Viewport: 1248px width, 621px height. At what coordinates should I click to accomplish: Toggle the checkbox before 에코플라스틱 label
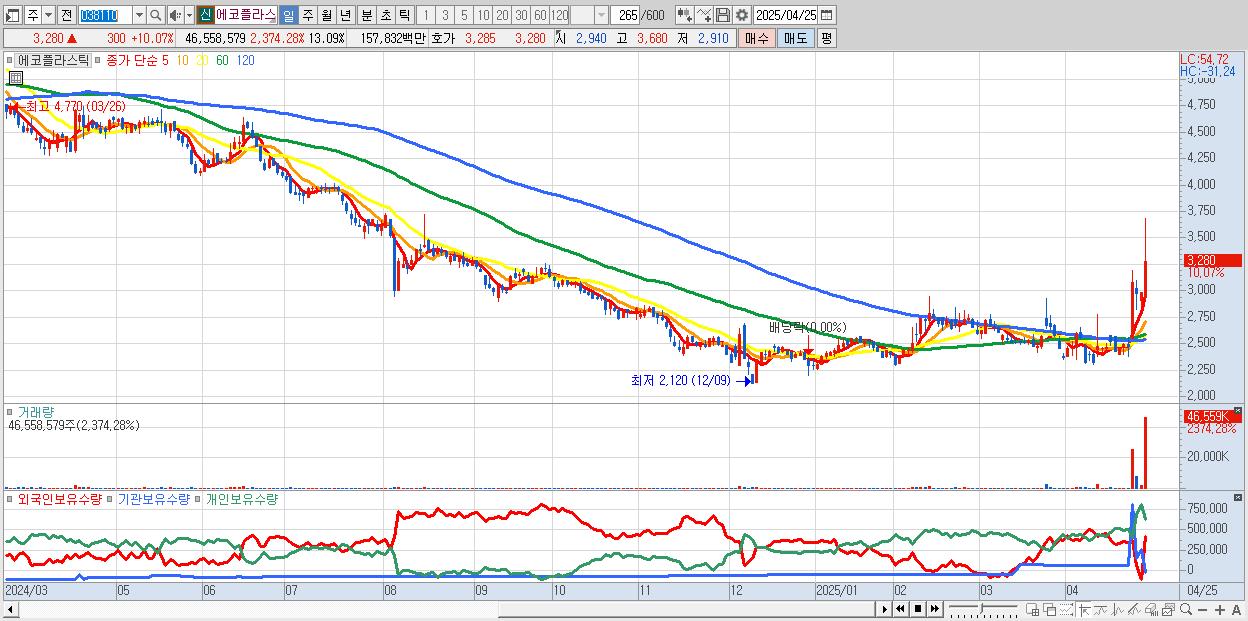coord(11,61)
